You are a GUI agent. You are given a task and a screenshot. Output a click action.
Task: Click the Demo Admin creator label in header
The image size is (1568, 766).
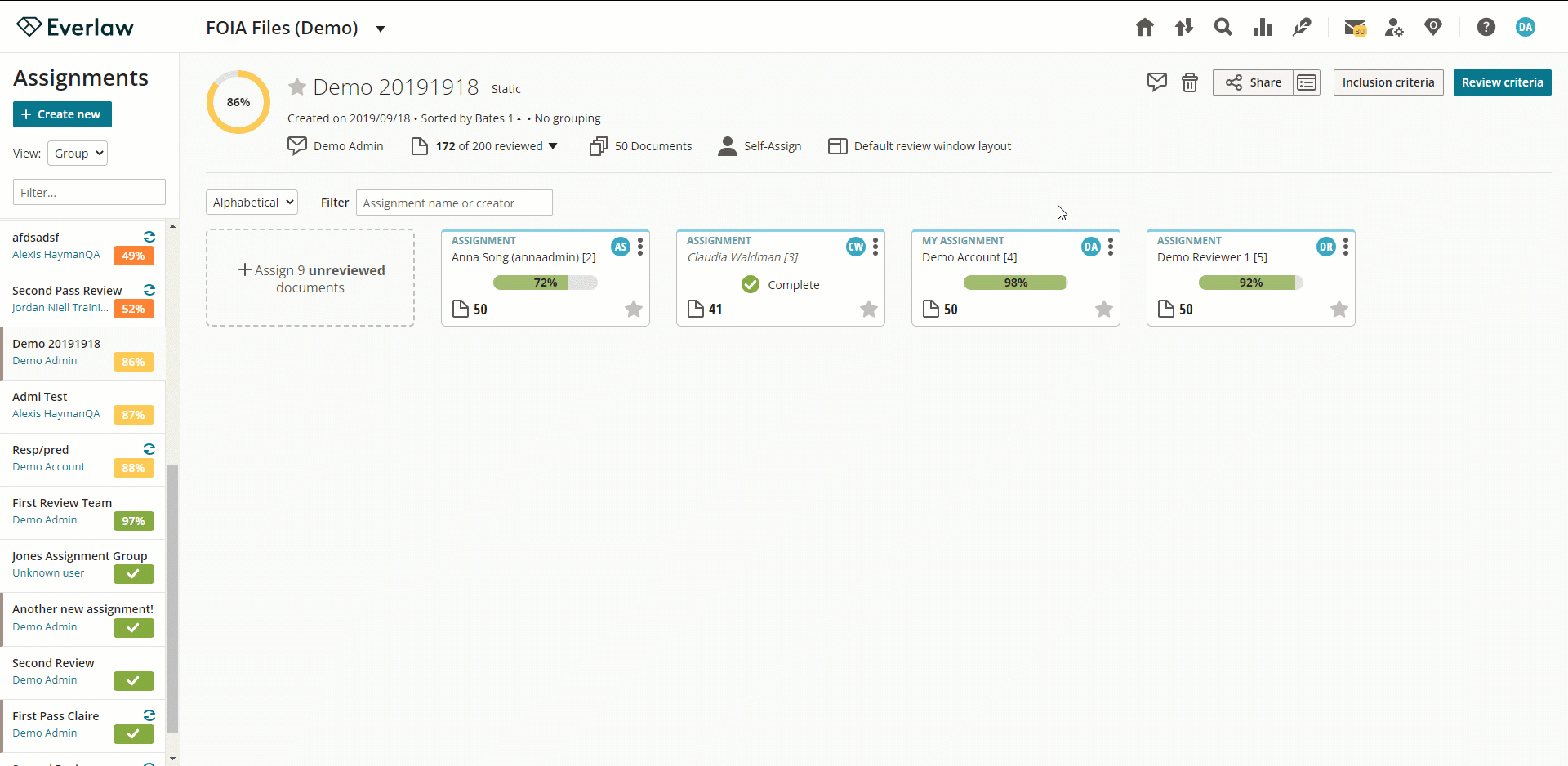348,146
